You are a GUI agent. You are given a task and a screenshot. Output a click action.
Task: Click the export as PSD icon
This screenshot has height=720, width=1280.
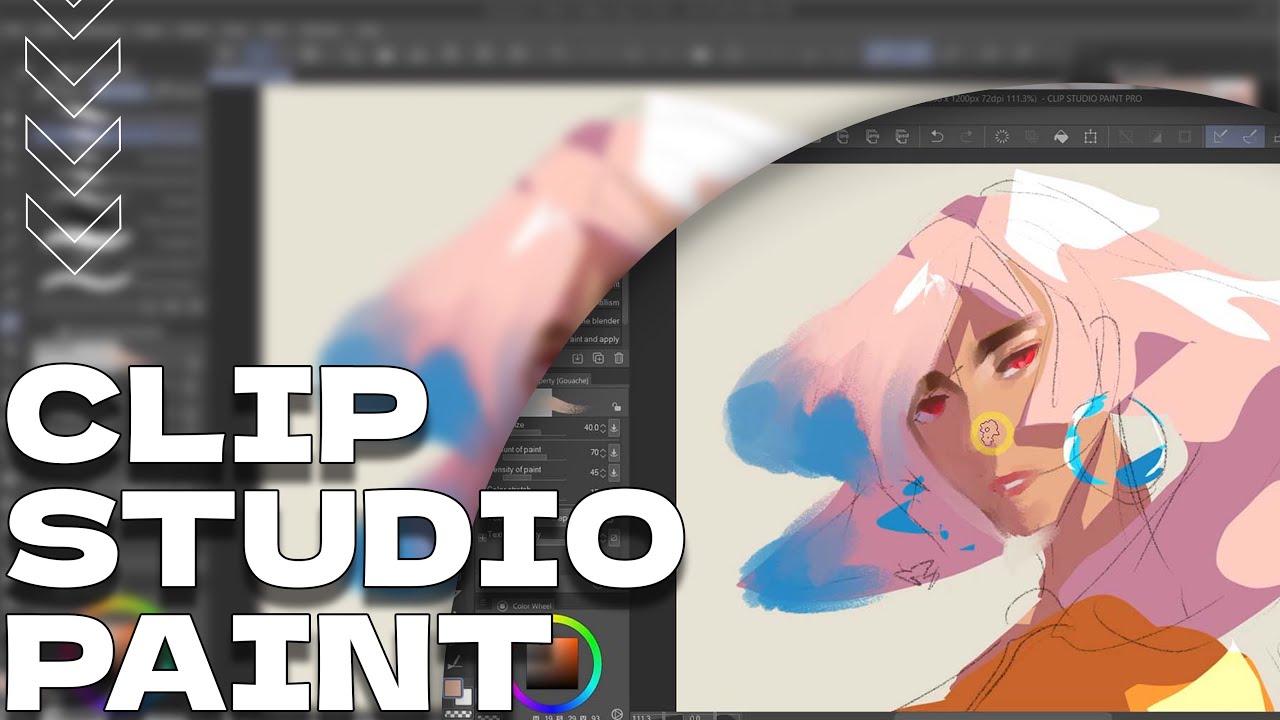(x=902, y=137)
